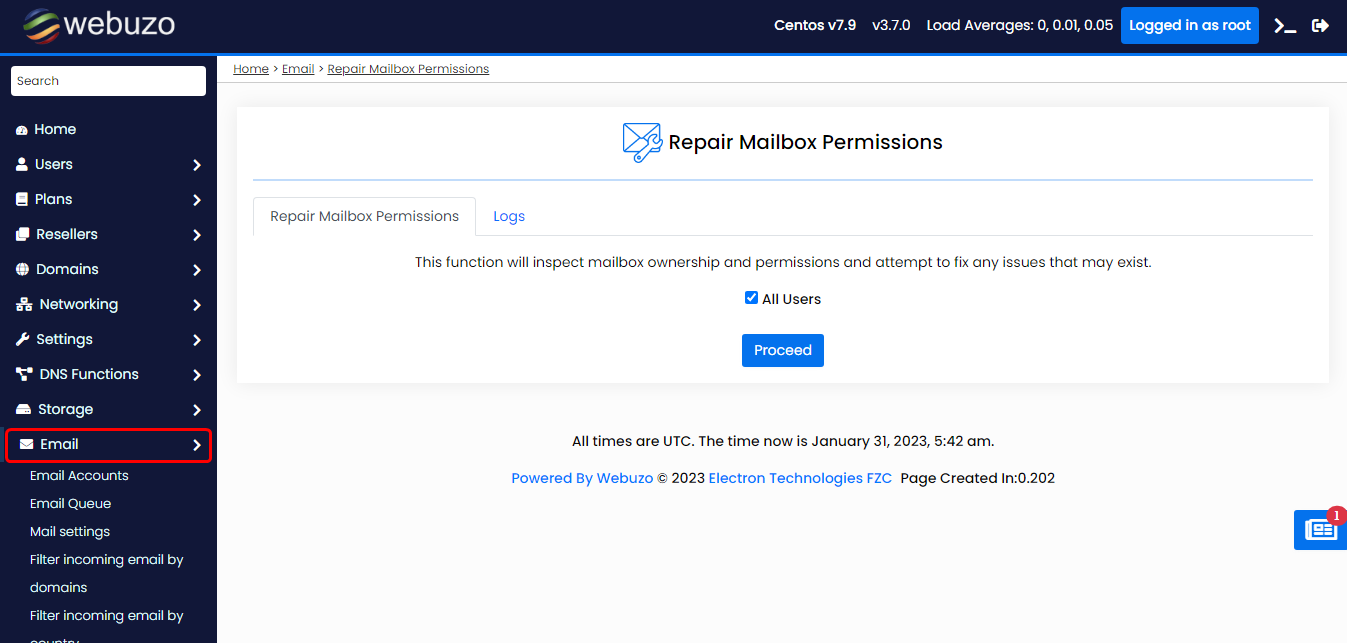Screen dimensions: 1347x643
Task: Click the logout icon at top right
Action: (1321, 24)
